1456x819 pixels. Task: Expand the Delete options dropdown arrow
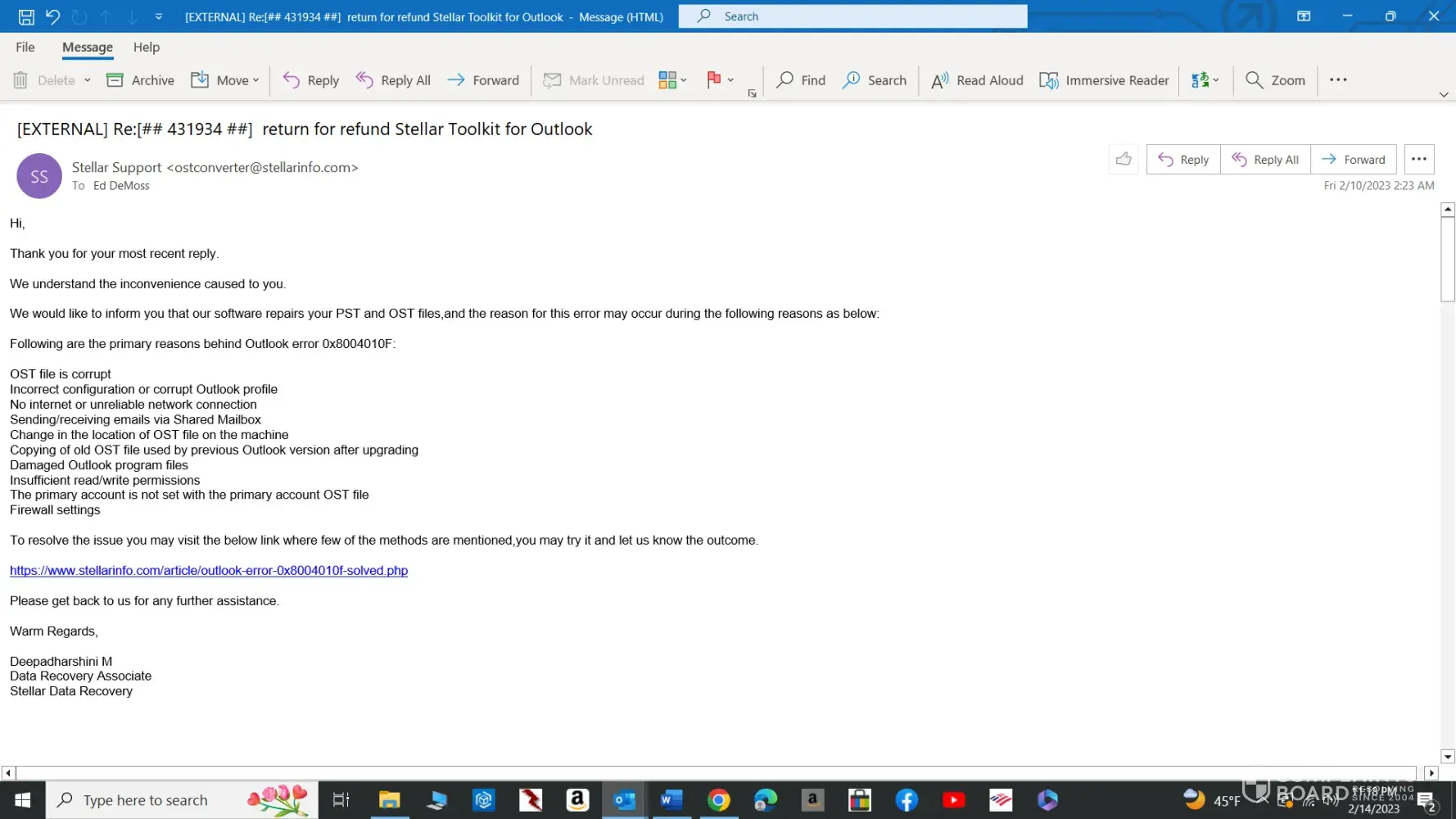87,80
